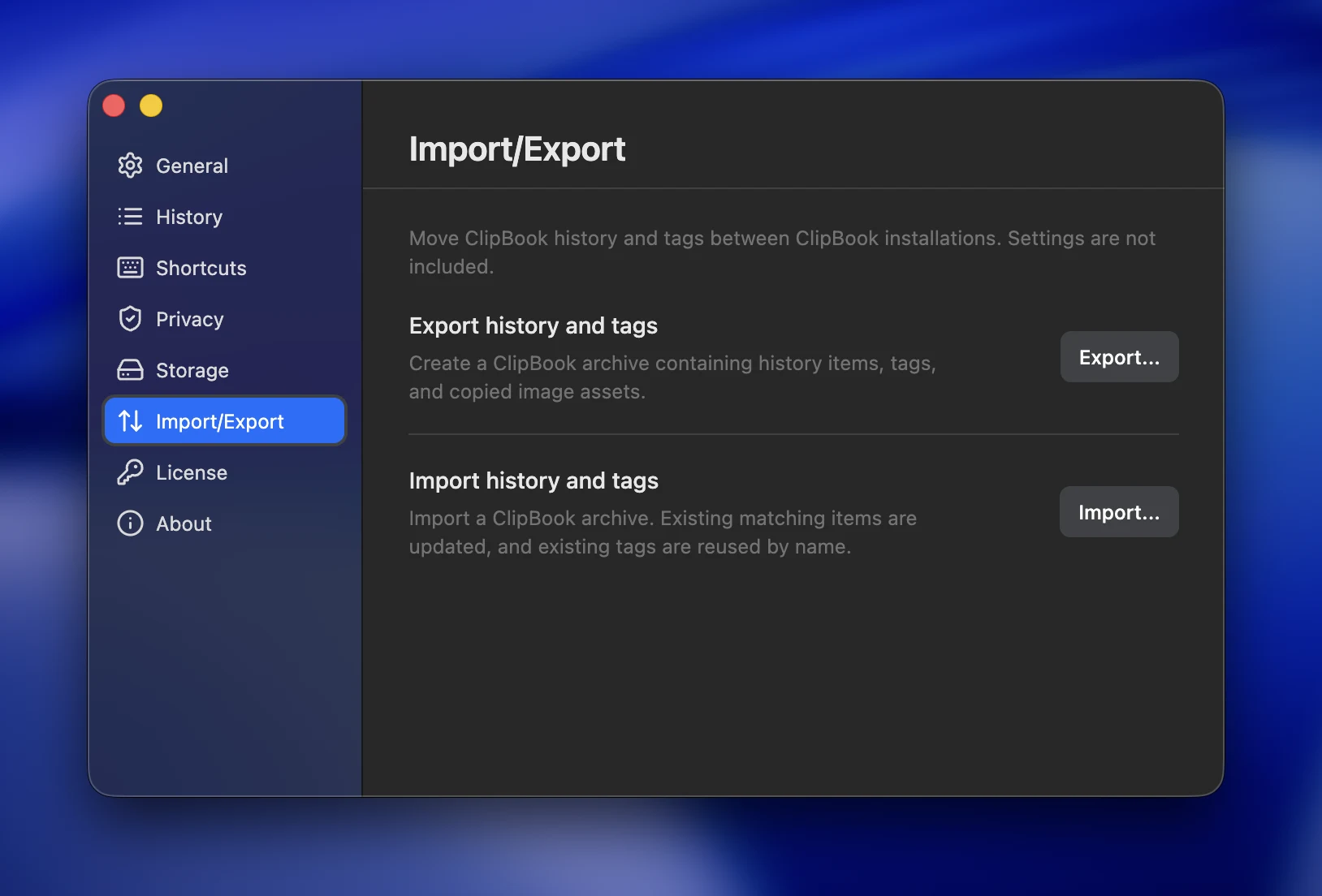Click the Import/Export page heading
1322x896 pixels.
click(517, 149)
